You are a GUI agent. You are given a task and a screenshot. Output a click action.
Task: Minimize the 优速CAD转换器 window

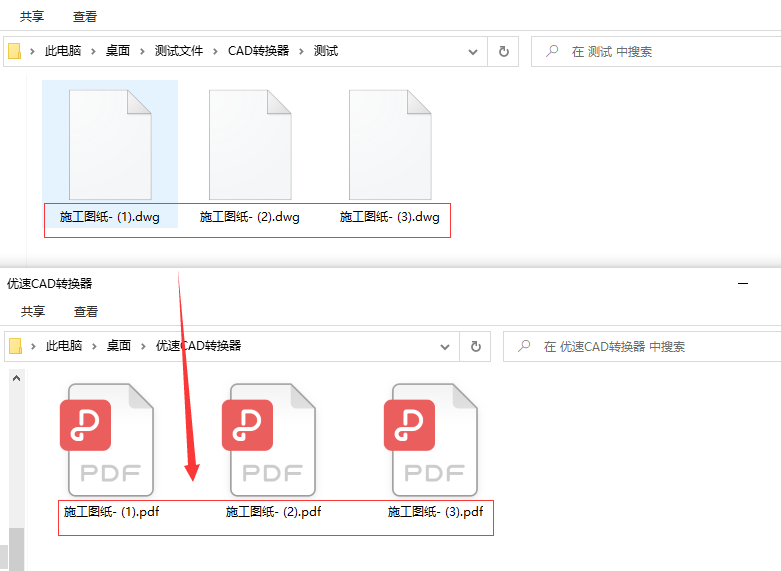pos(743,284)
